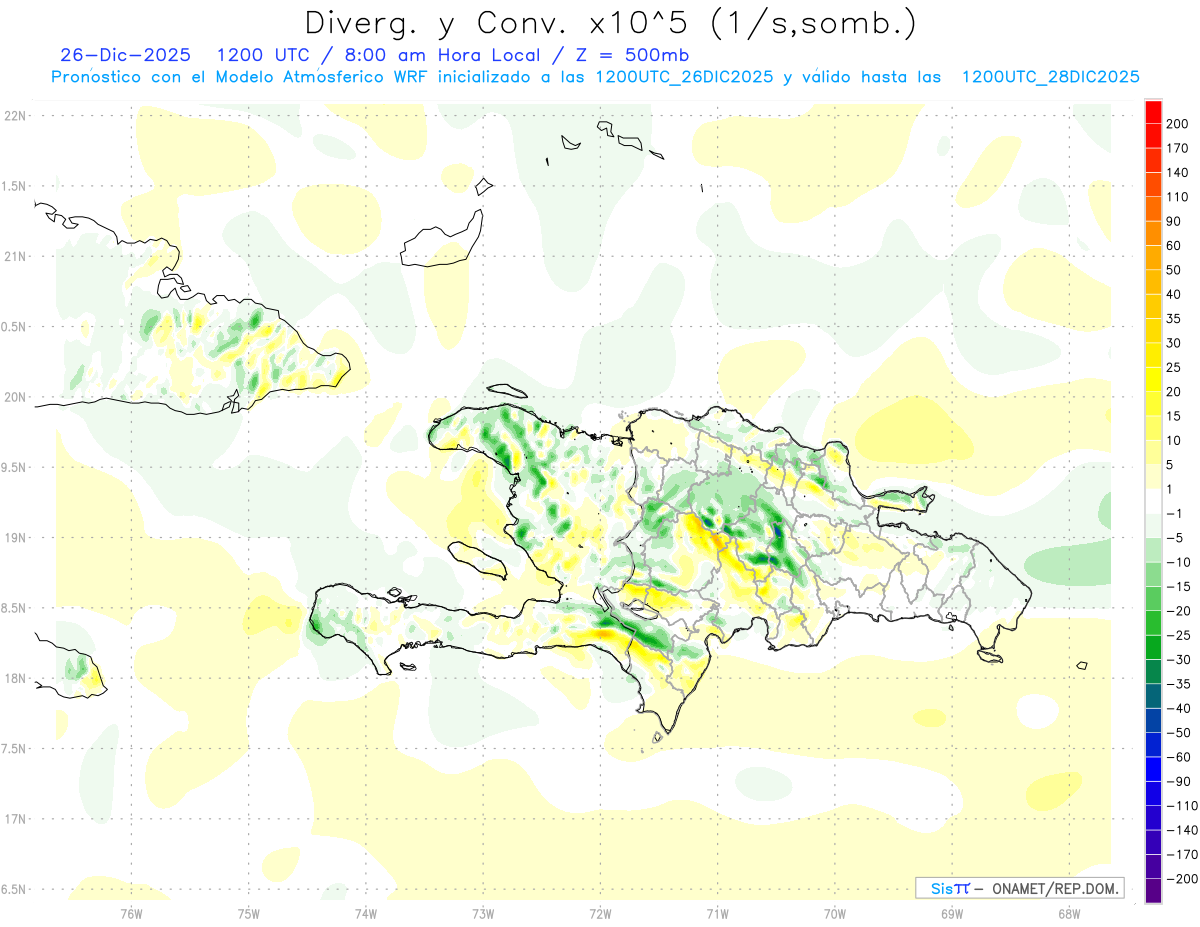1200x927 pixels.
Task: Click the '1200UTC_28DIC2025' validity text
Action: point(1050,77)
